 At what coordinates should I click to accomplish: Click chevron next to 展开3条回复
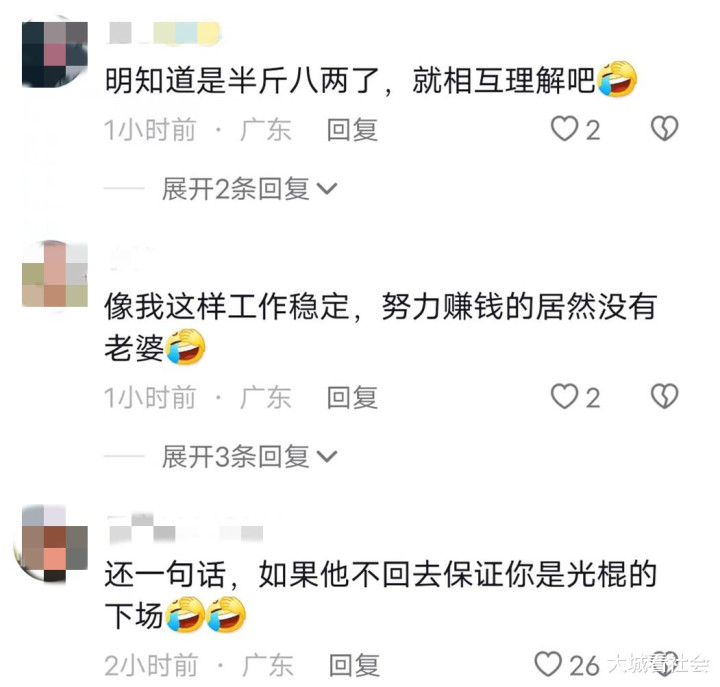click(327, 457)
